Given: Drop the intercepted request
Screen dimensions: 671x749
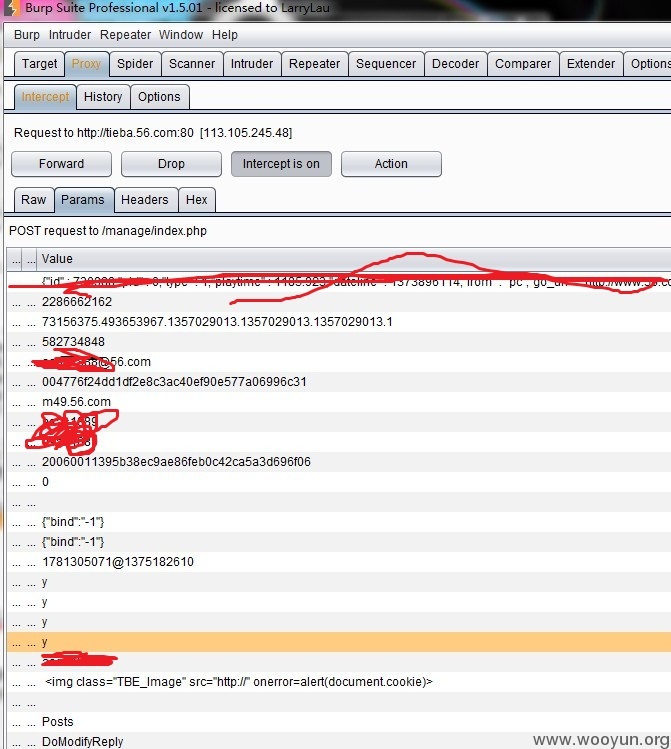Looking at the screenshot, I should 171,164.
